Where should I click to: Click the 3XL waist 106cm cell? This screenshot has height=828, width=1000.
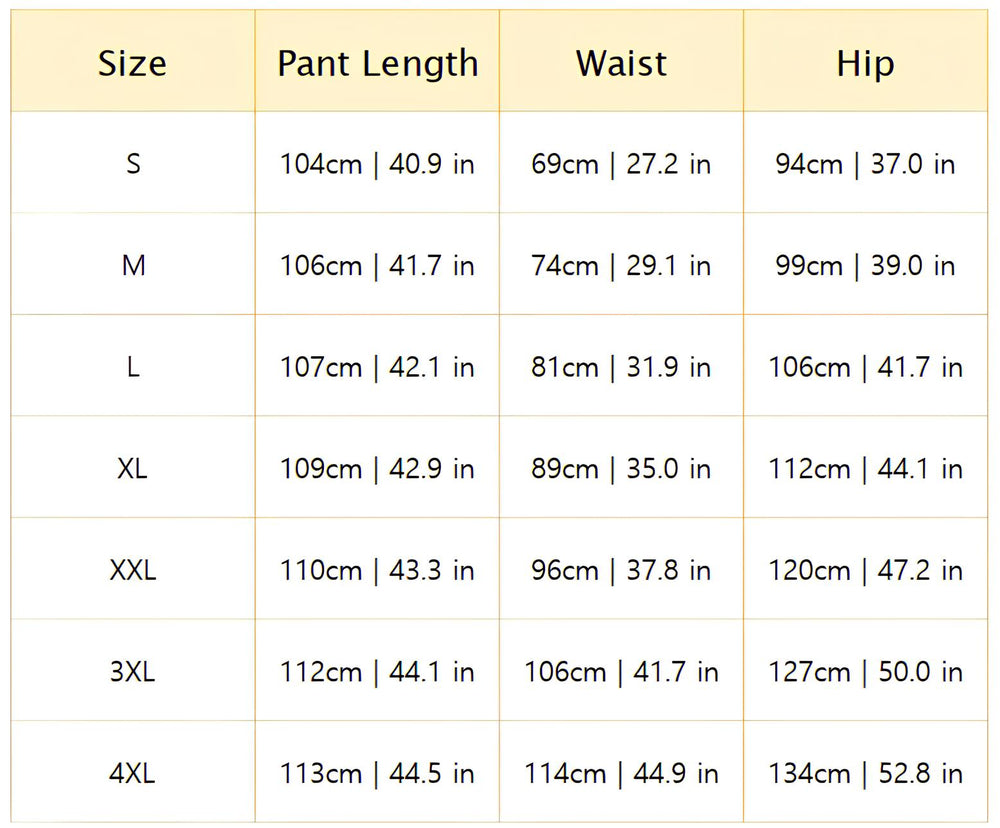point(621,672)
